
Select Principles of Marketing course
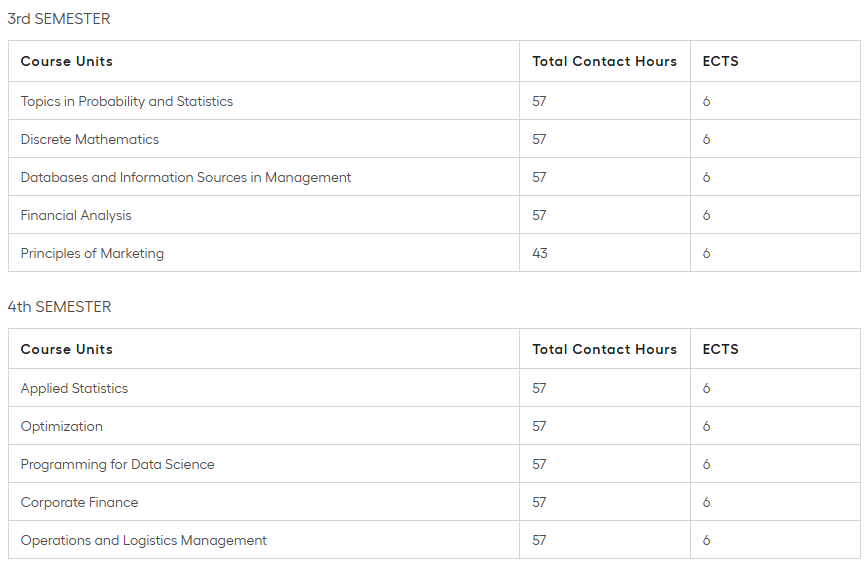[92, 253]
